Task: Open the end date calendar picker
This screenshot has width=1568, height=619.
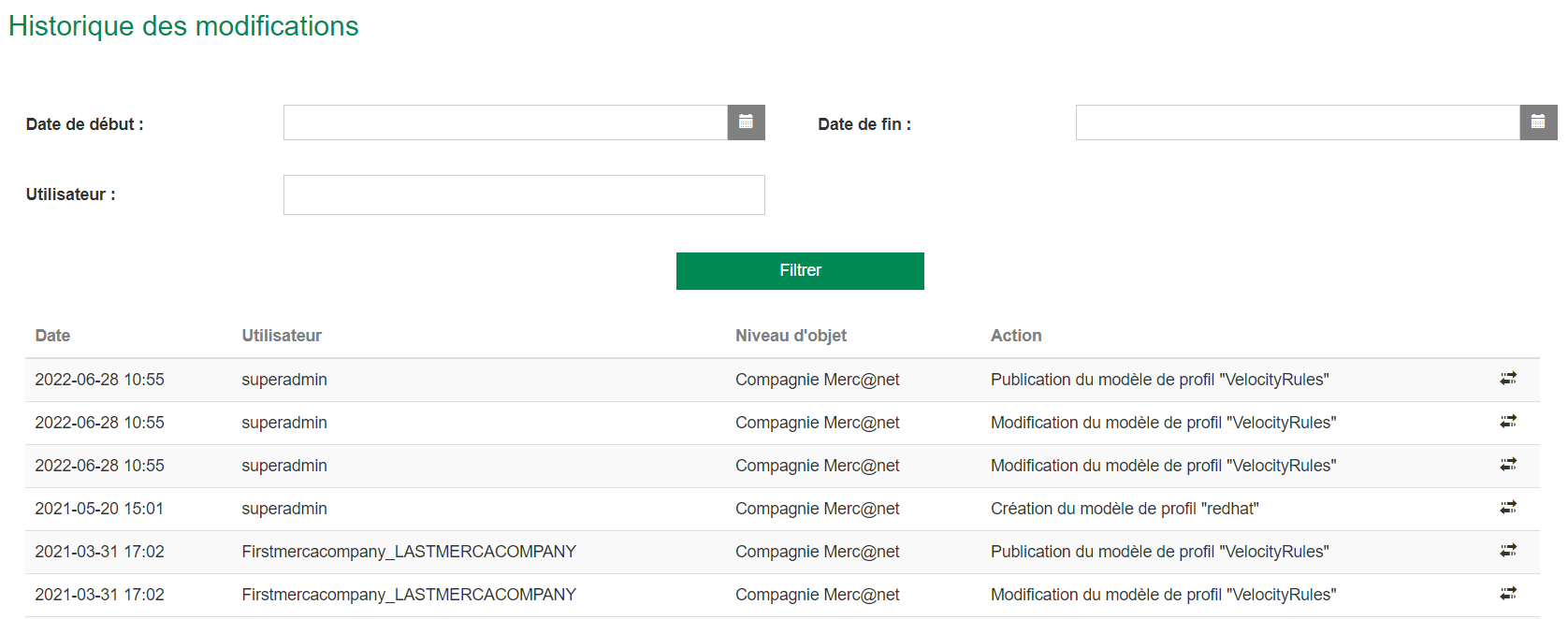Action: [1537, 122]
